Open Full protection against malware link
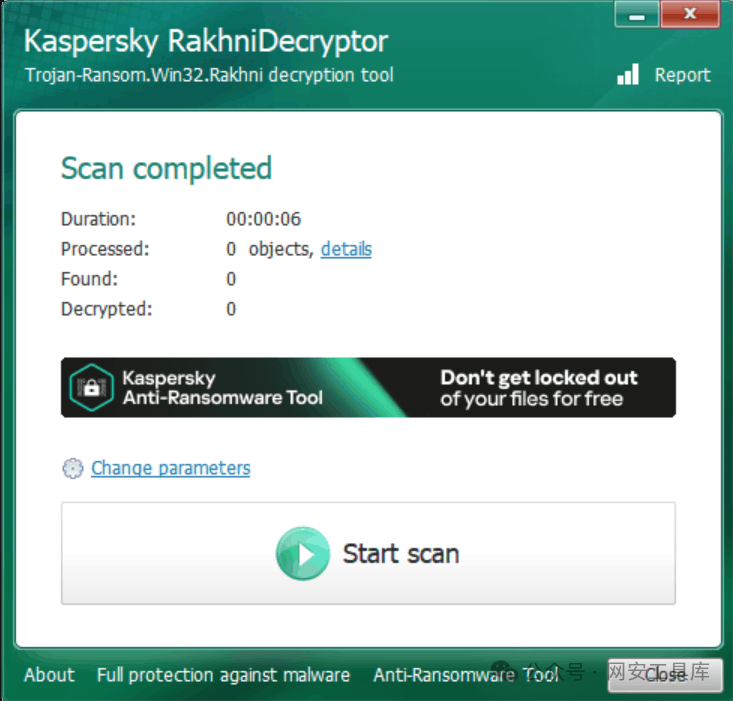 [x=223, y=675]
